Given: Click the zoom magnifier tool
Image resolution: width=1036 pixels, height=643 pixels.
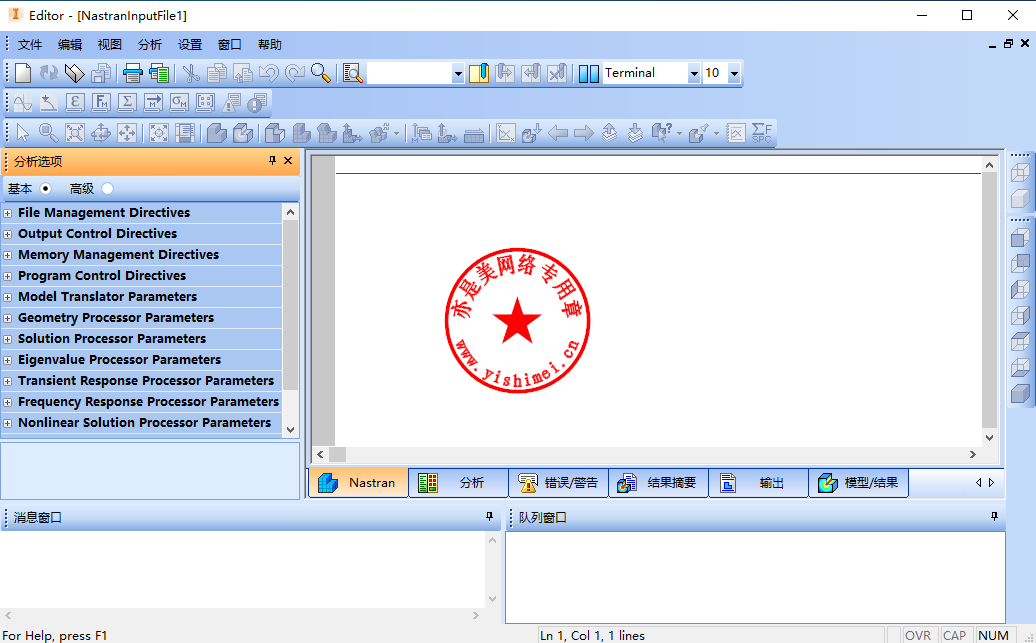Looking at the screenshot, I should click(48, 133).
